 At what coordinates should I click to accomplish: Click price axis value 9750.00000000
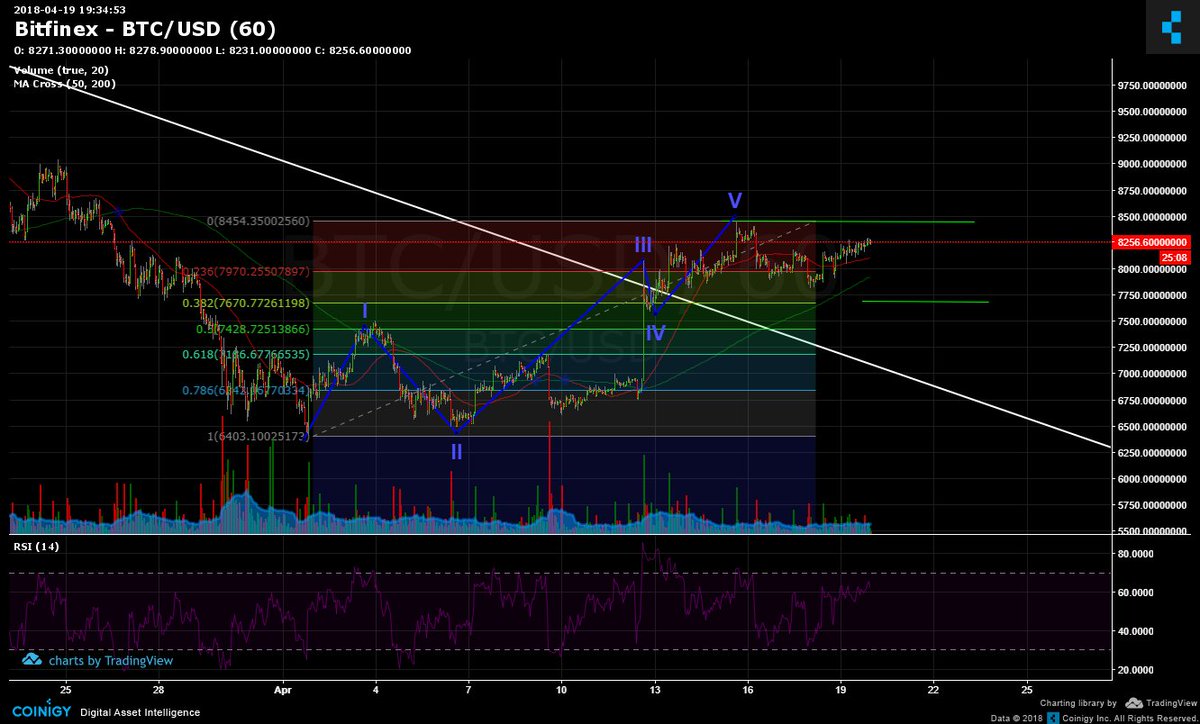[1153, 85]
